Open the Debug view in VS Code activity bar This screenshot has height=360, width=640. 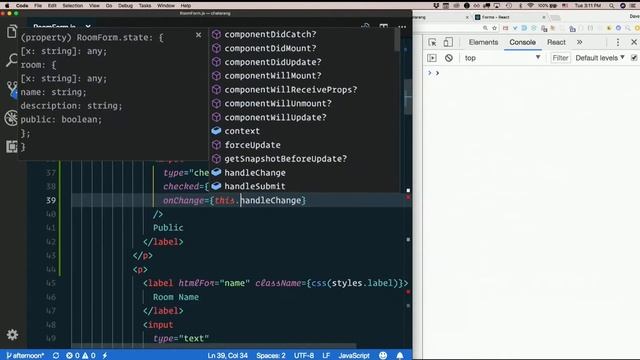(12, 118)
